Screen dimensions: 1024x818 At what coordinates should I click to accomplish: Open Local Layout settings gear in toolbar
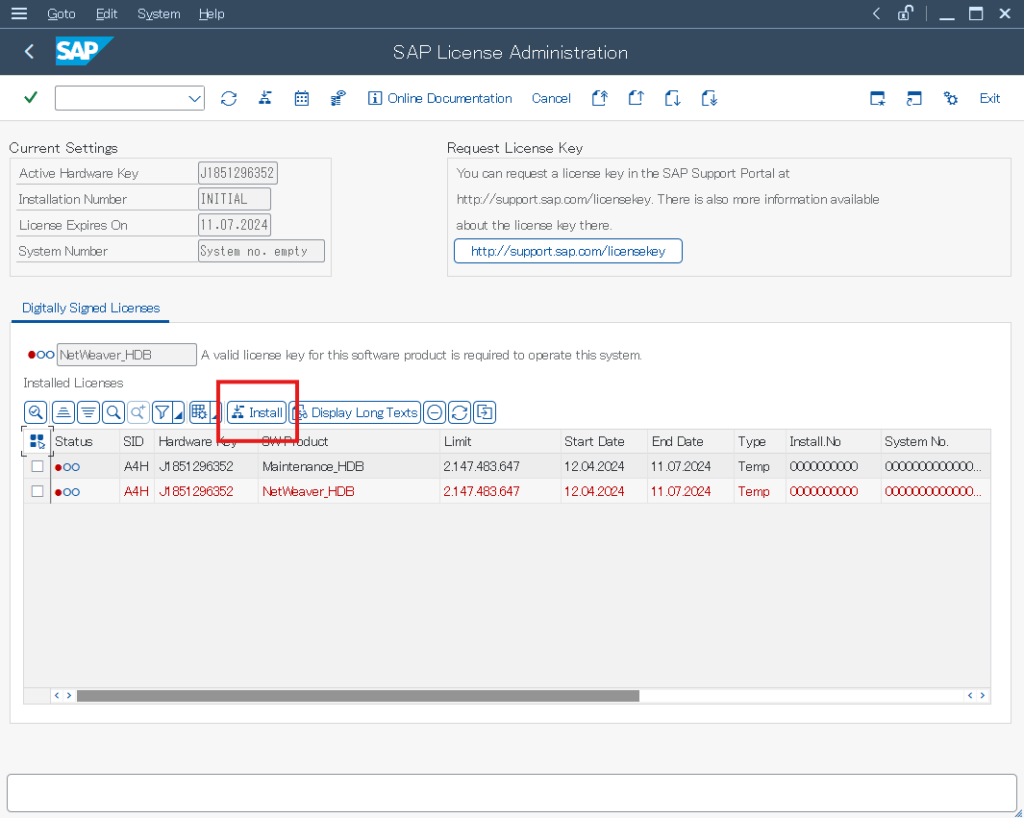950,98
